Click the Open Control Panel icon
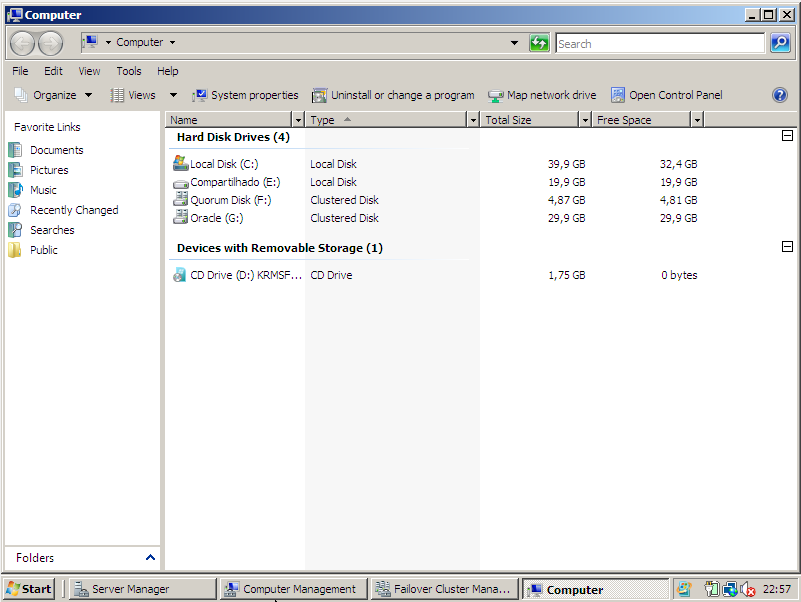The width and height of the screenshot is (801, 602). point(618,95)
